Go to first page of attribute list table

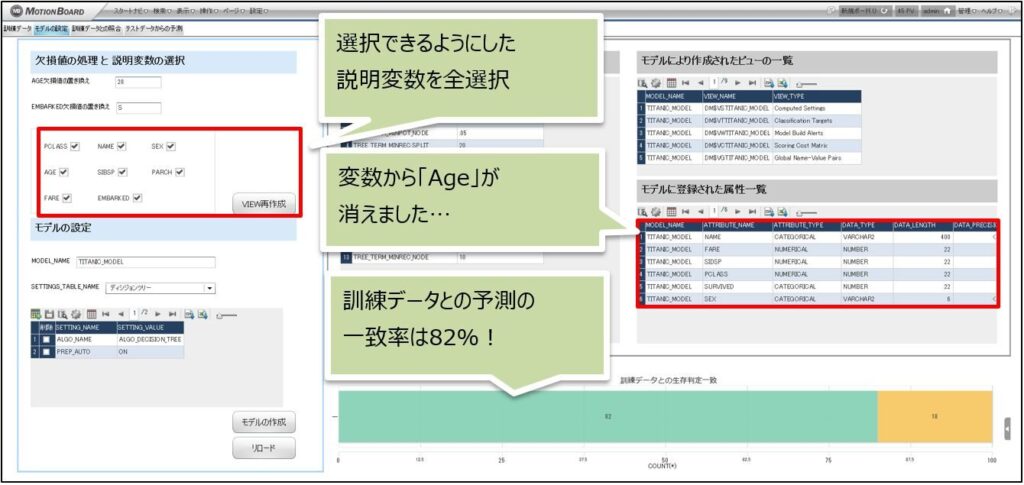(686, 212)
